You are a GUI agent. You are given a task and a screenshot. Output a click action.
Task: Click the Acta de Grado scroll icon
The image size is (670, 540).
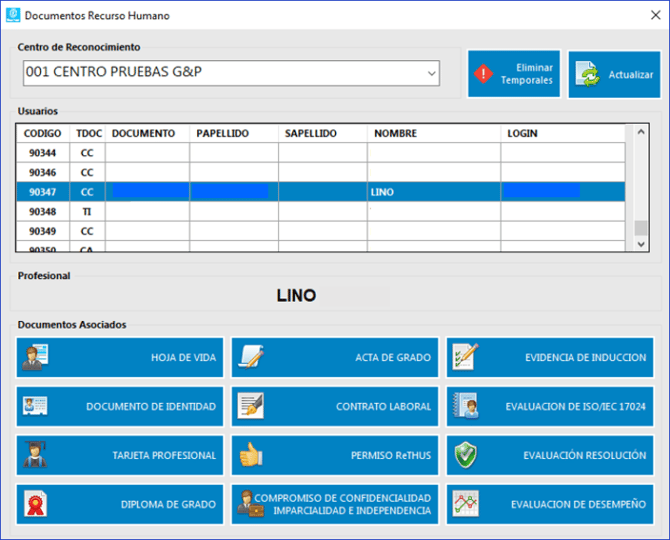251,357
